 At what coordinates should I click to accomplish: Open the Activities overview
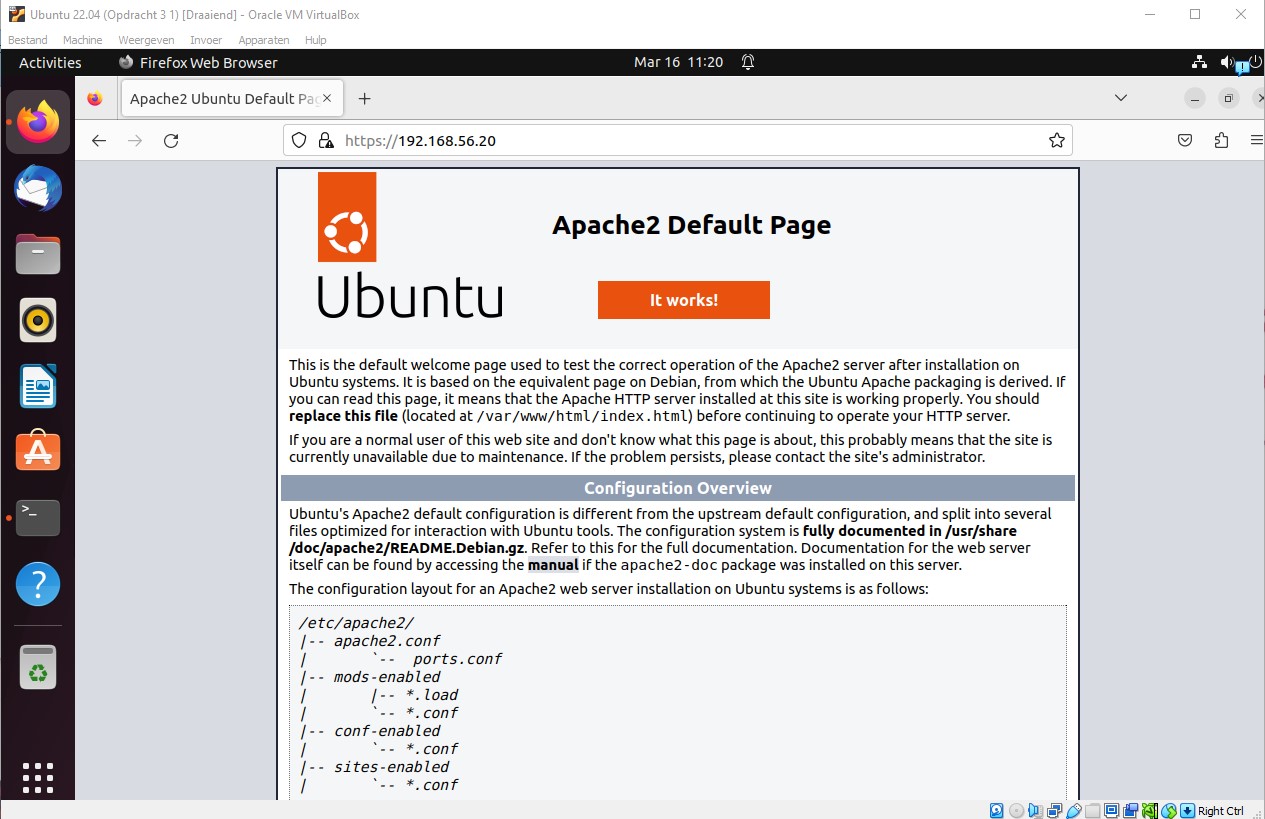click(50, 62)
